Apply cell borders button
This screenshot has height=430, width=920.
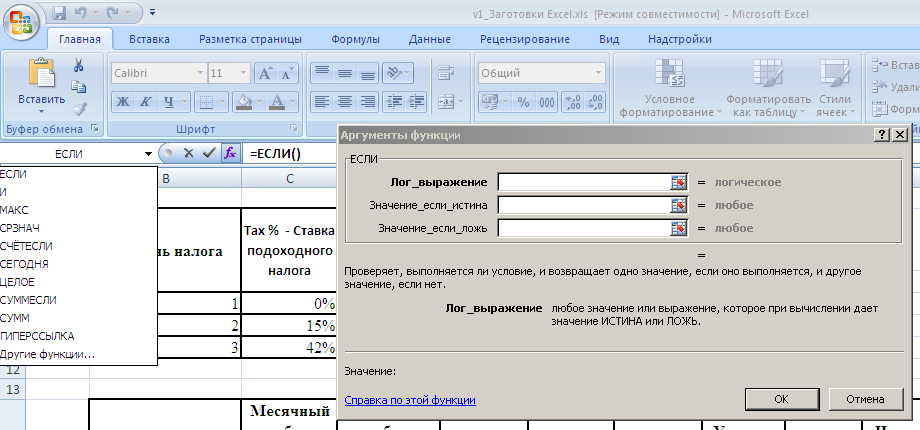coord(206,102)
